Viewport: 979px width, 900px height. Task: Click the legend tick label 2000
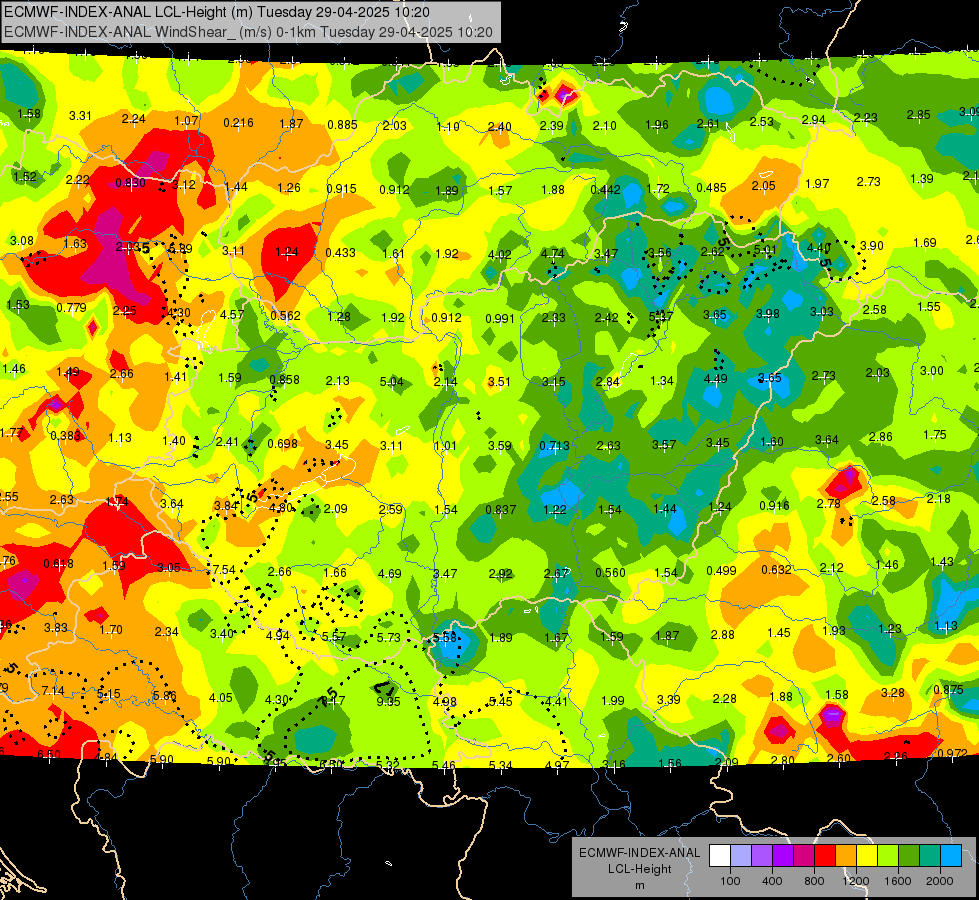(940, 881)
